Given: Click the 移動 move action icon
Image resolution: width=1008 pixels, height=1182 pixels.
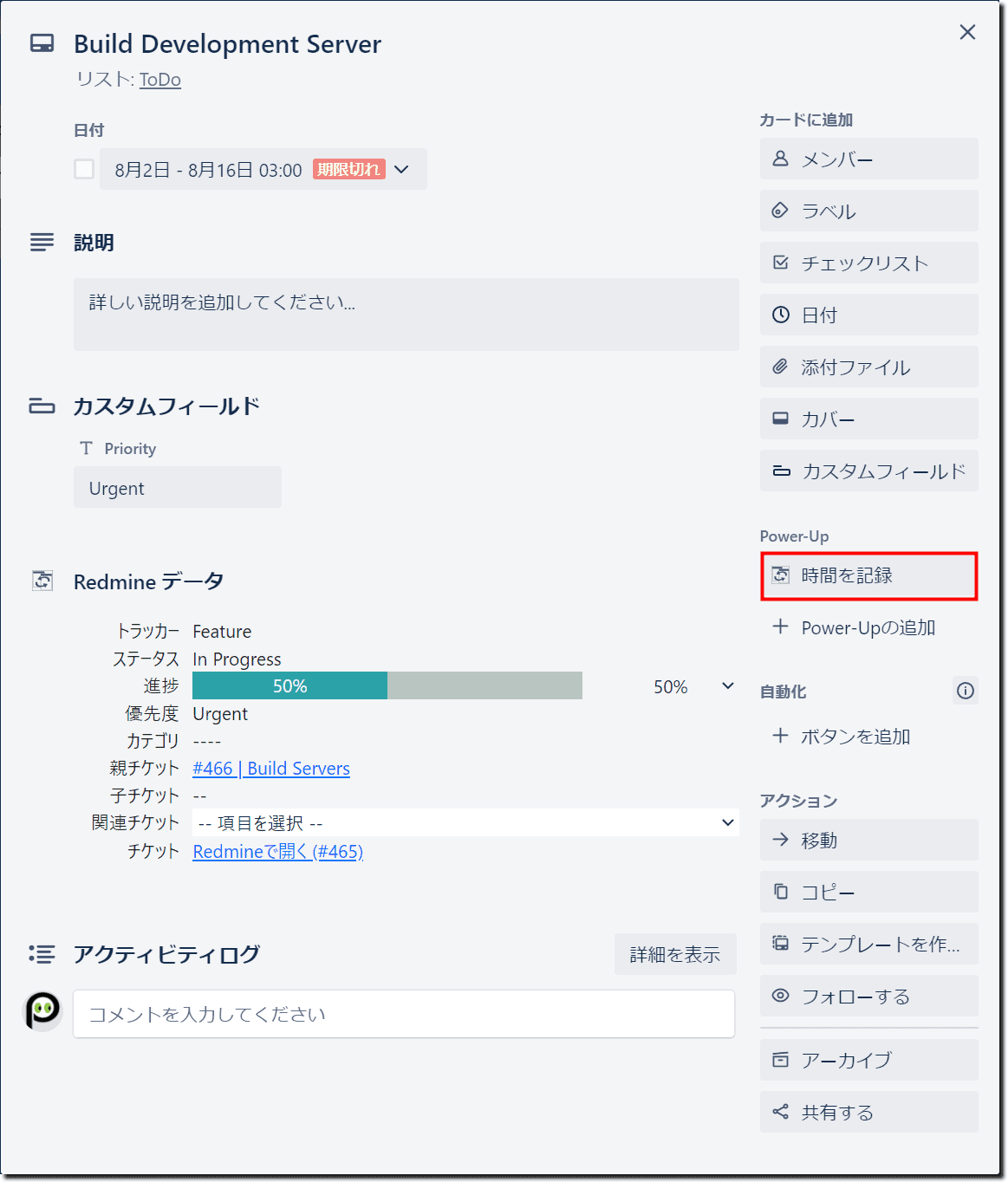Looking at the screenshot, I should click(x=781, y=840).
